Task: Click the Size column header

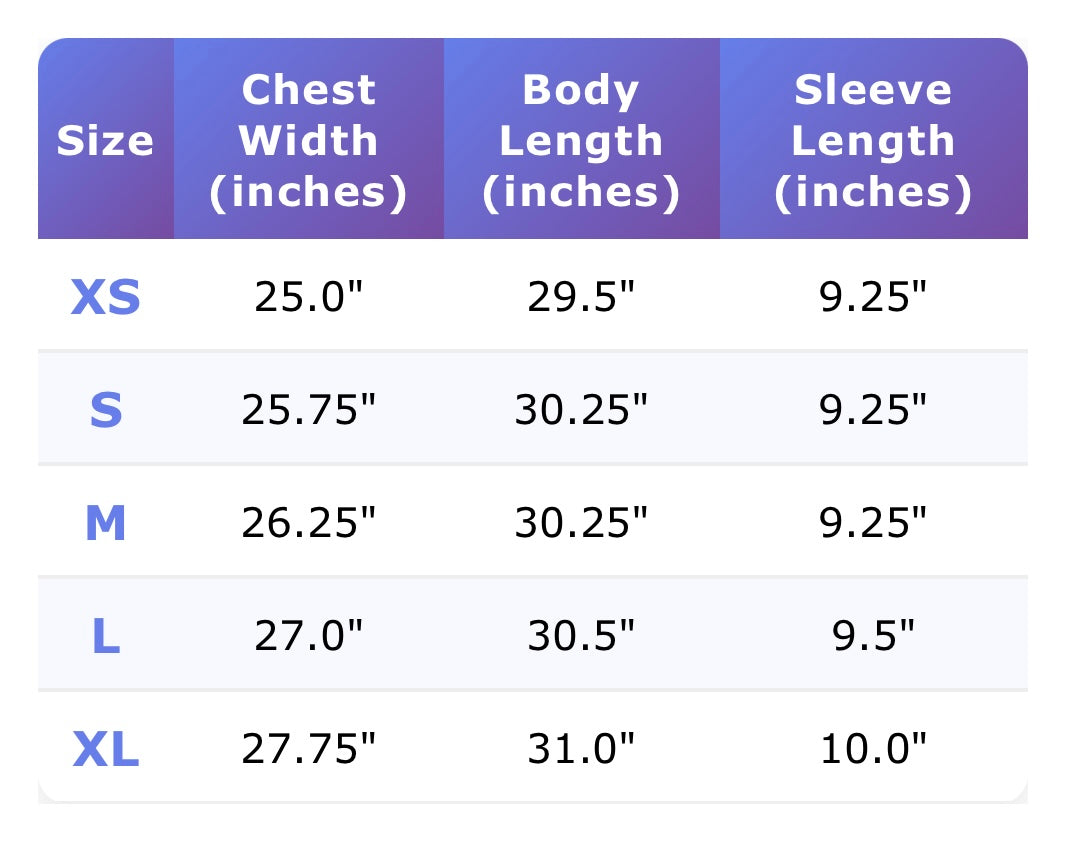Action: pos(105,140)
